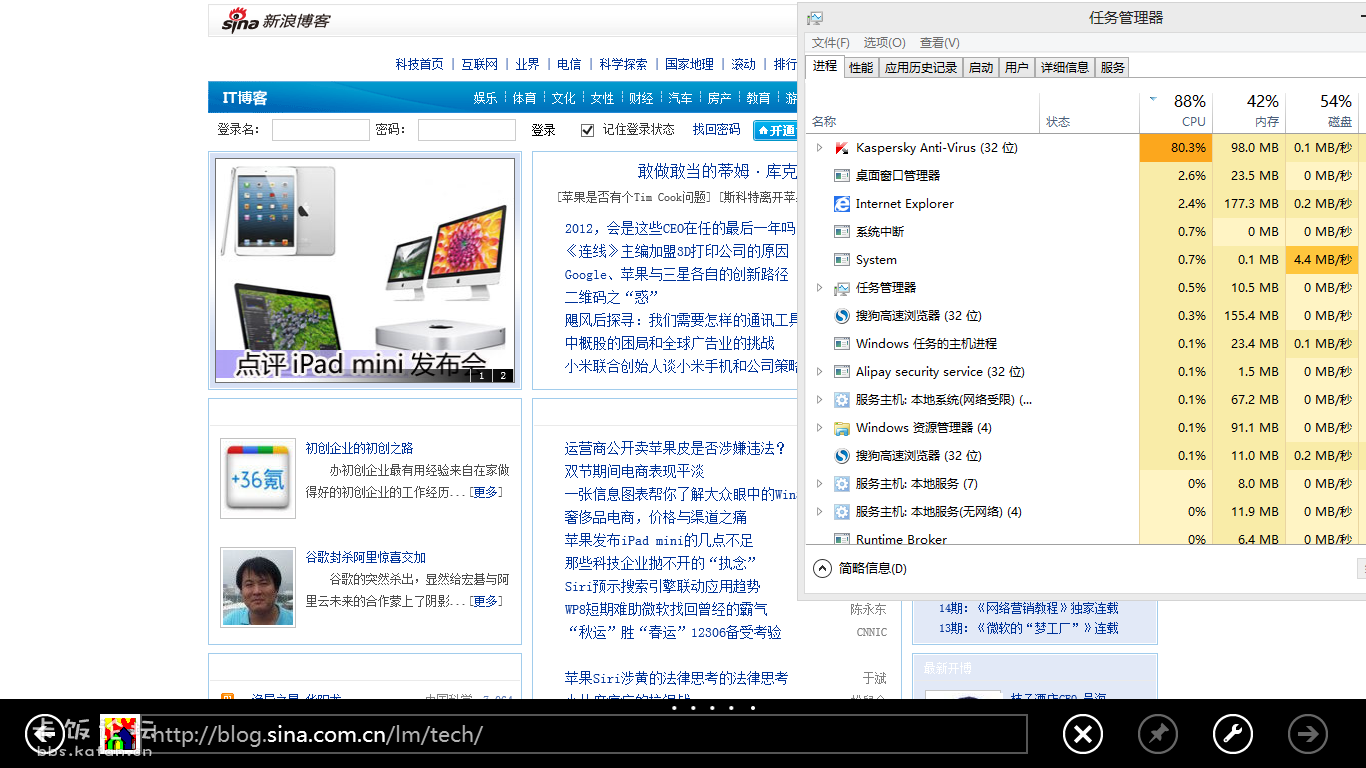
Task: Click the browser forward arrow button
Action: coord(1307,735)
